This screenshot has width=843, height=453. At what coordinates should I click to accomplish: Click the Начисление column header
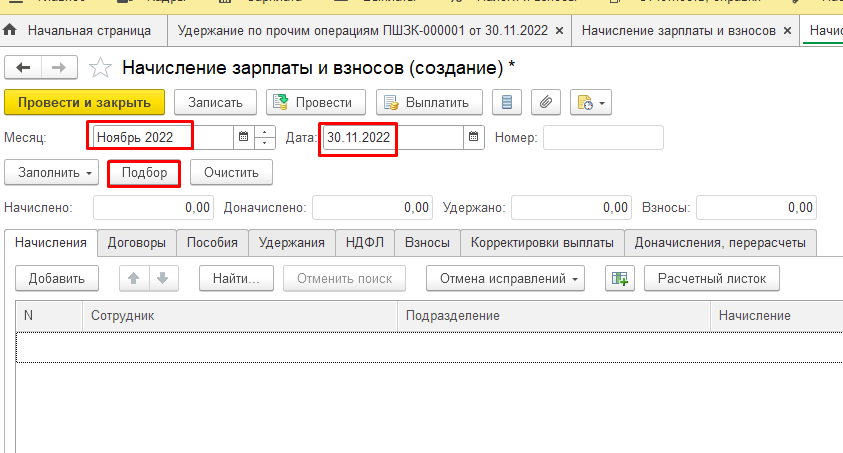click(x=777, y=315)
